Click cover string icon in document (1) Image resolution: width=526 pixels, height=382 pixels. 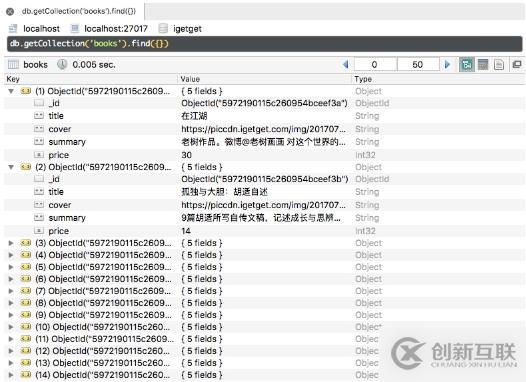39,129
